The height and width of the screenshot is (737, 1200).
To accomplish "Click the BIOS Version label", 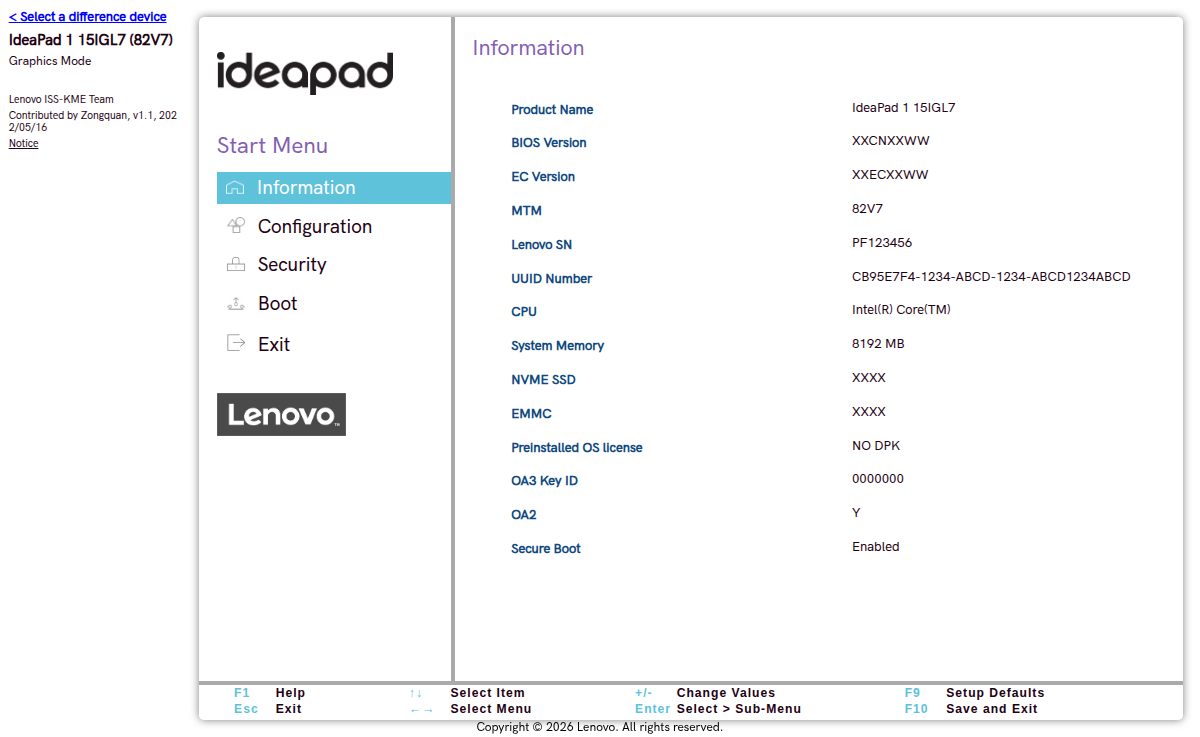I will (549, 143).
